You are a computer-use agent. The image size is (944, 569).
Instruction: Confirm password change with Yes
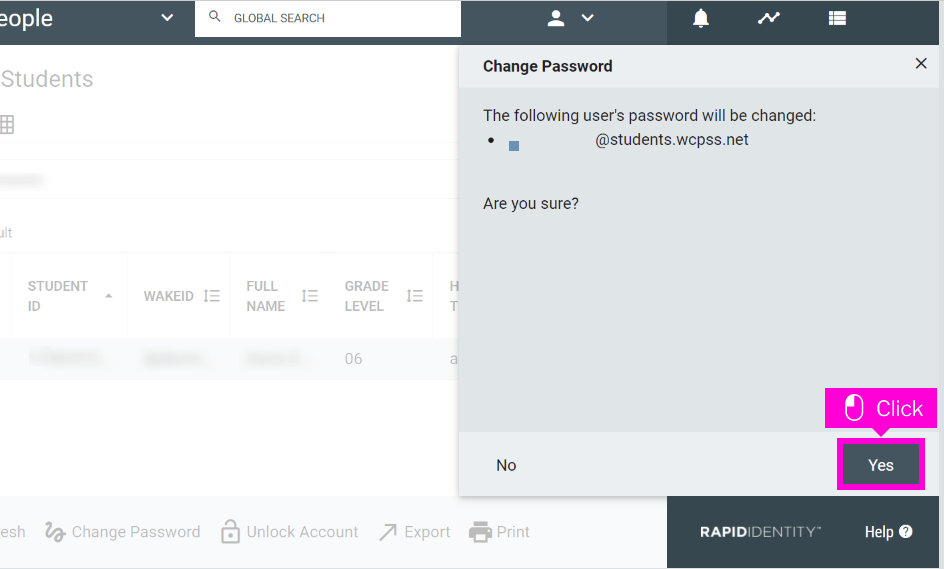click(880, 464)
